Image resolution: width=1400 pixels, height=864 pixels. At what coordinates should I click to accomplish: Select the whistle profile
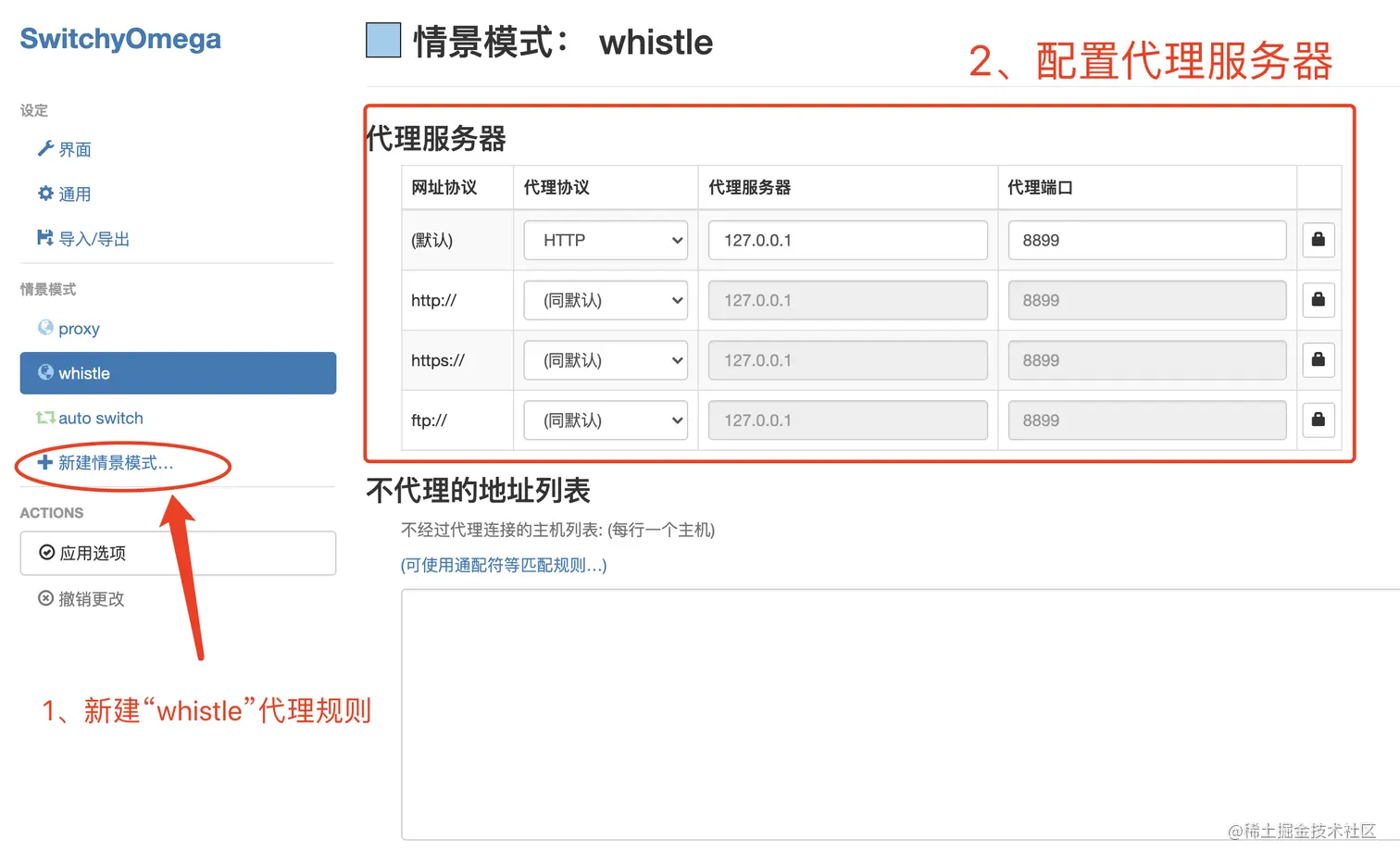coord(178,373)
